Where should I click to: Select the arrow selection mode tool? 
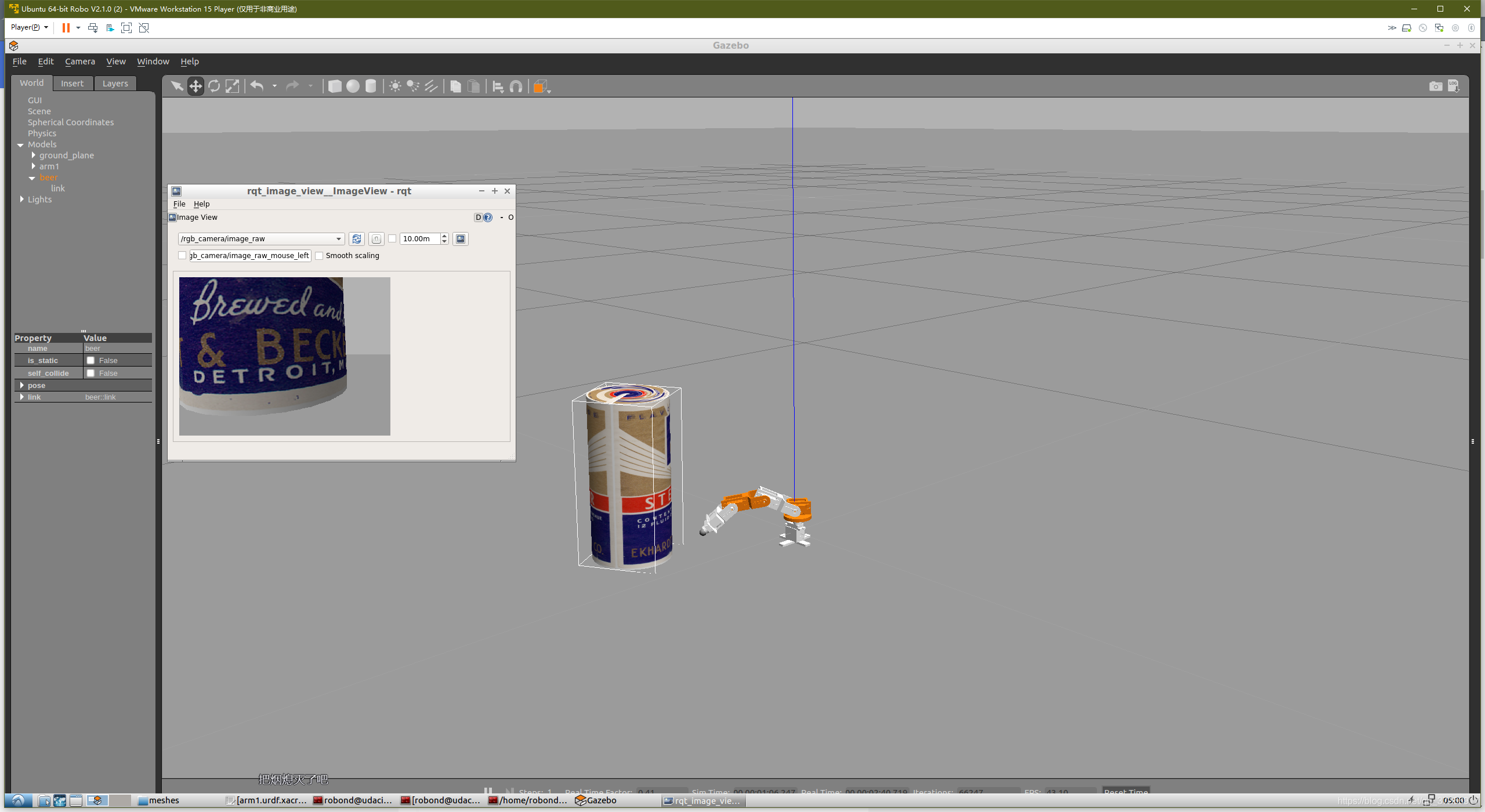coord(177,86)
